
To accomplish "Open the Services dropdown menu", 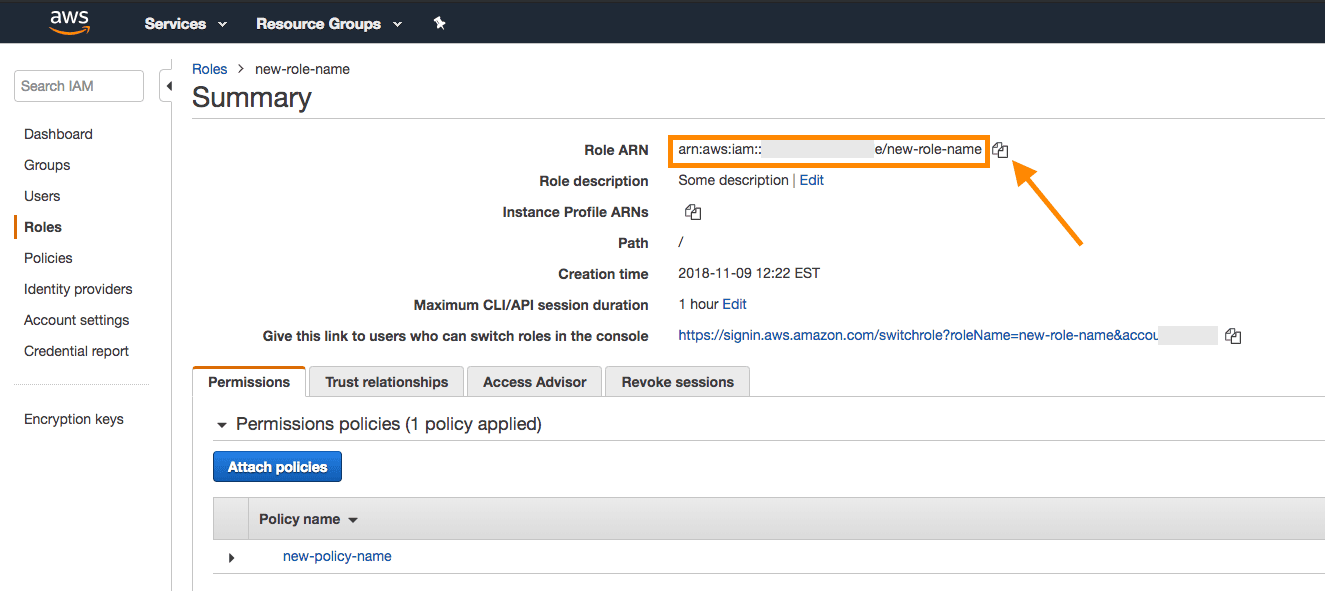I will click(185, 23).
